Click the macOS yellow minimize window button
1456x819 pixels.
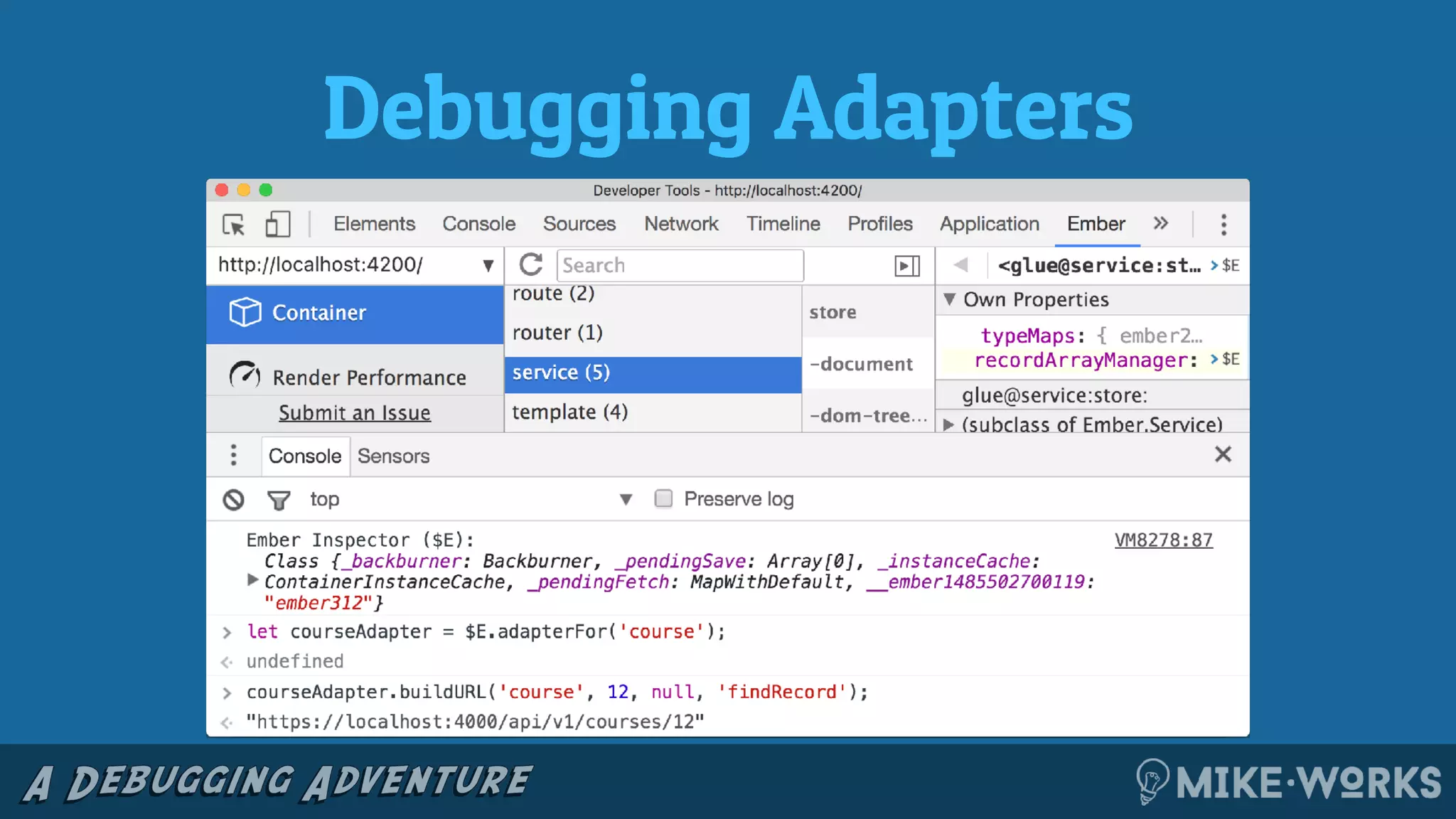244,190
